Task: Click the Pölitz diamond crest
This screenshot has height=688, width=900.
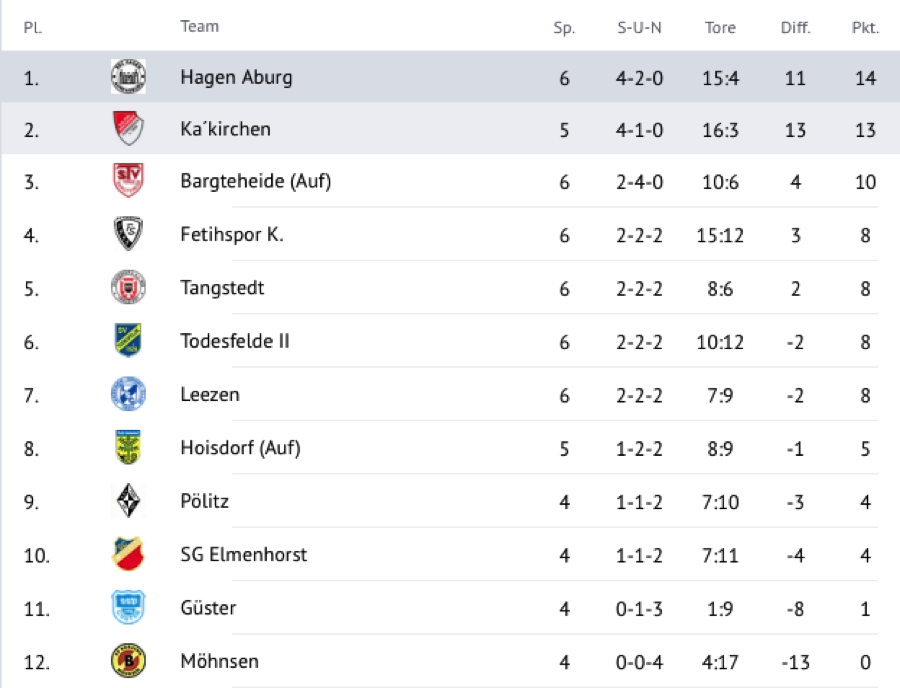Action: (128, 501)
